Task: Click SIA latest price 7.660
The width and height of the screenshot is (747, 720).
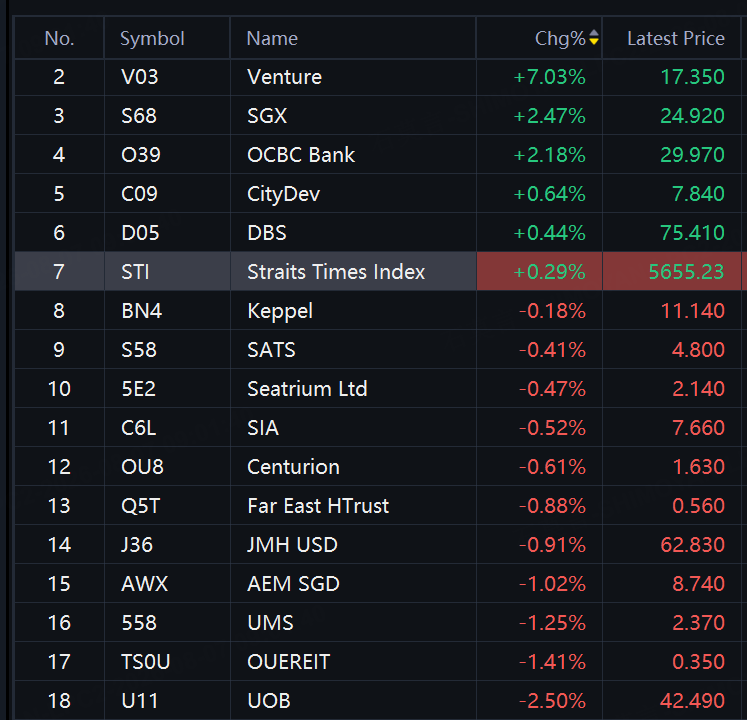Action: tap(698, 428)
